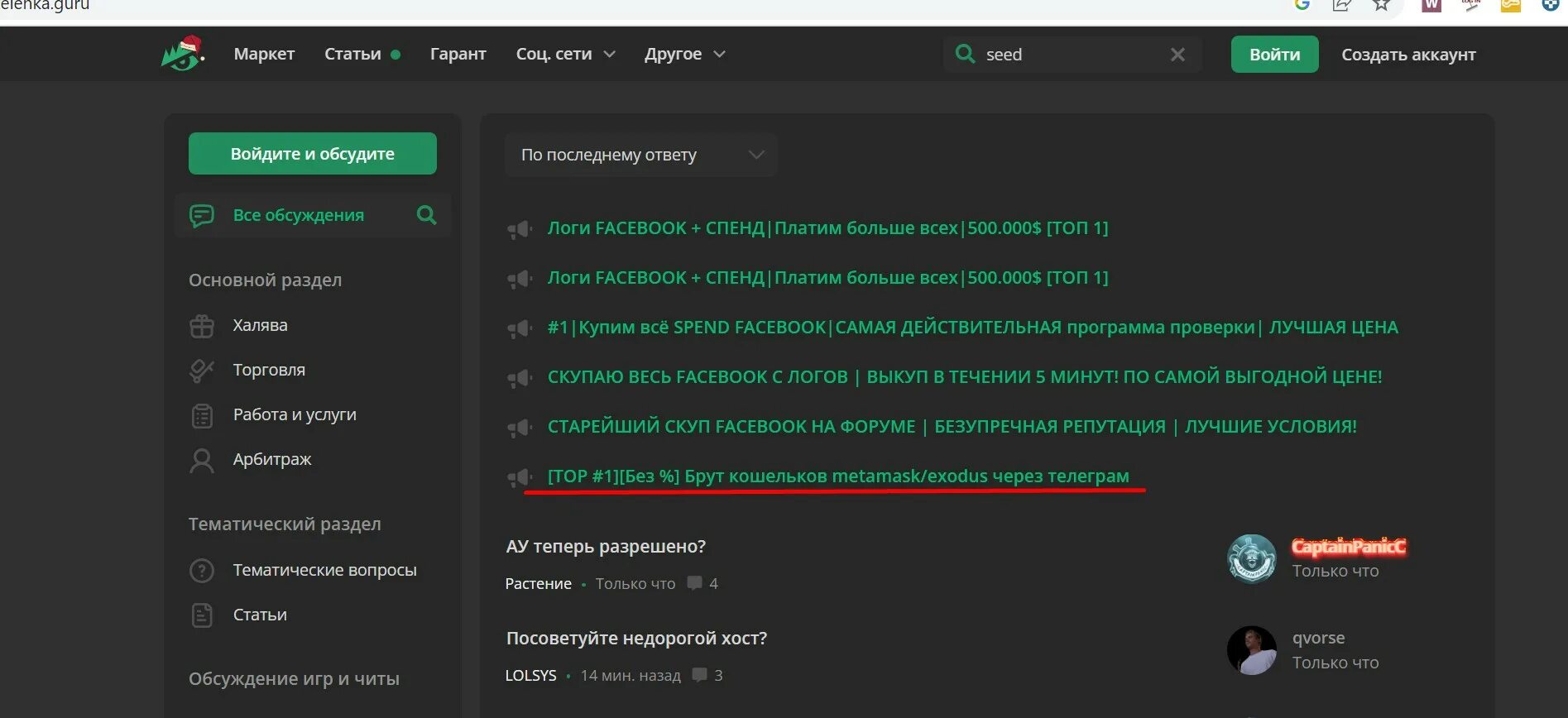
Task: Click Создать аккаунт link
Action: click(x=1408, y=55)
